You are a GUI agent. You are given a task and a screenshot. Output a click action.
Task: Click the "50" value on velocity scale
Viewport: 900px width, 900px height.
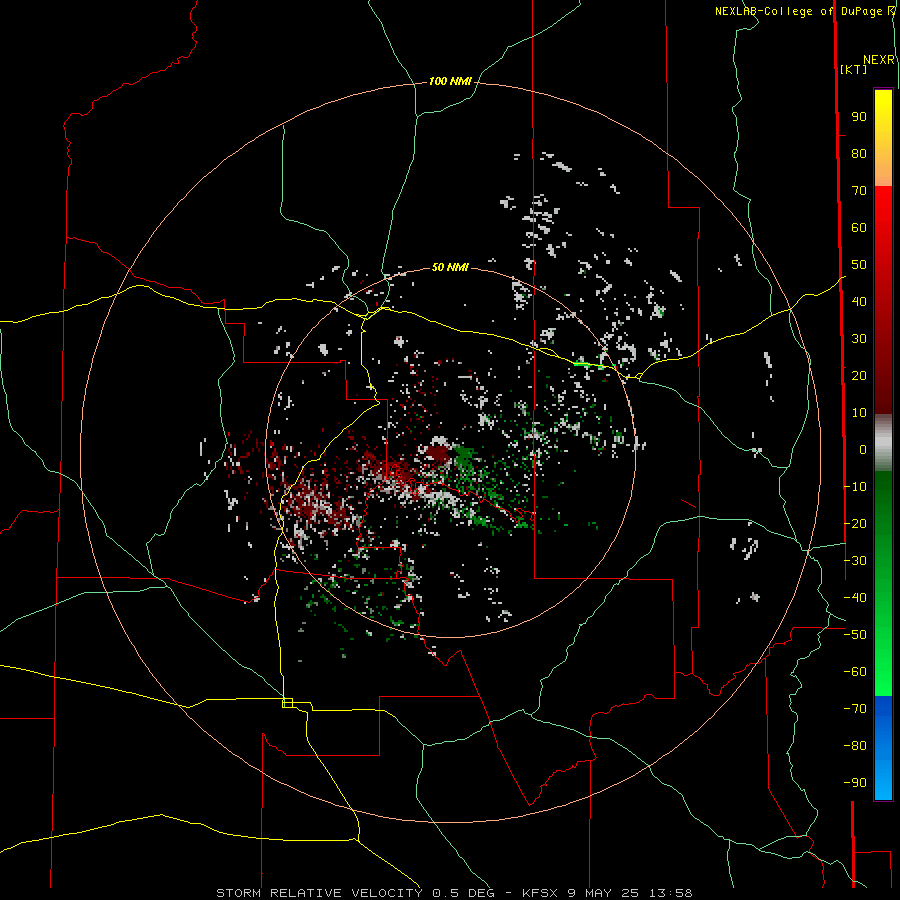tap(859, 265)
